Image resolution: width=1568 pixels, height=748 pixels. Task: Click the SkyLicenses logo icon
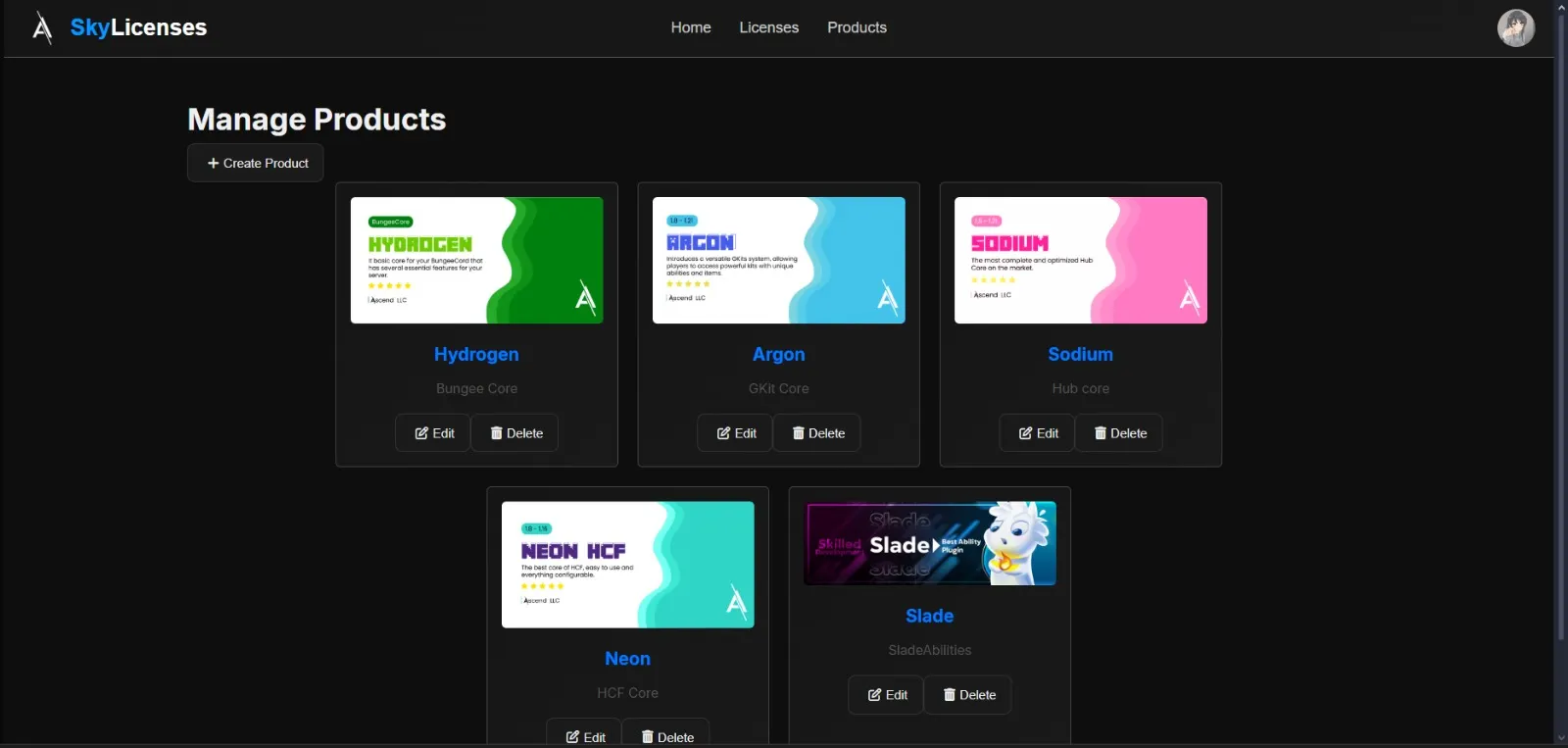pos(42,27)
